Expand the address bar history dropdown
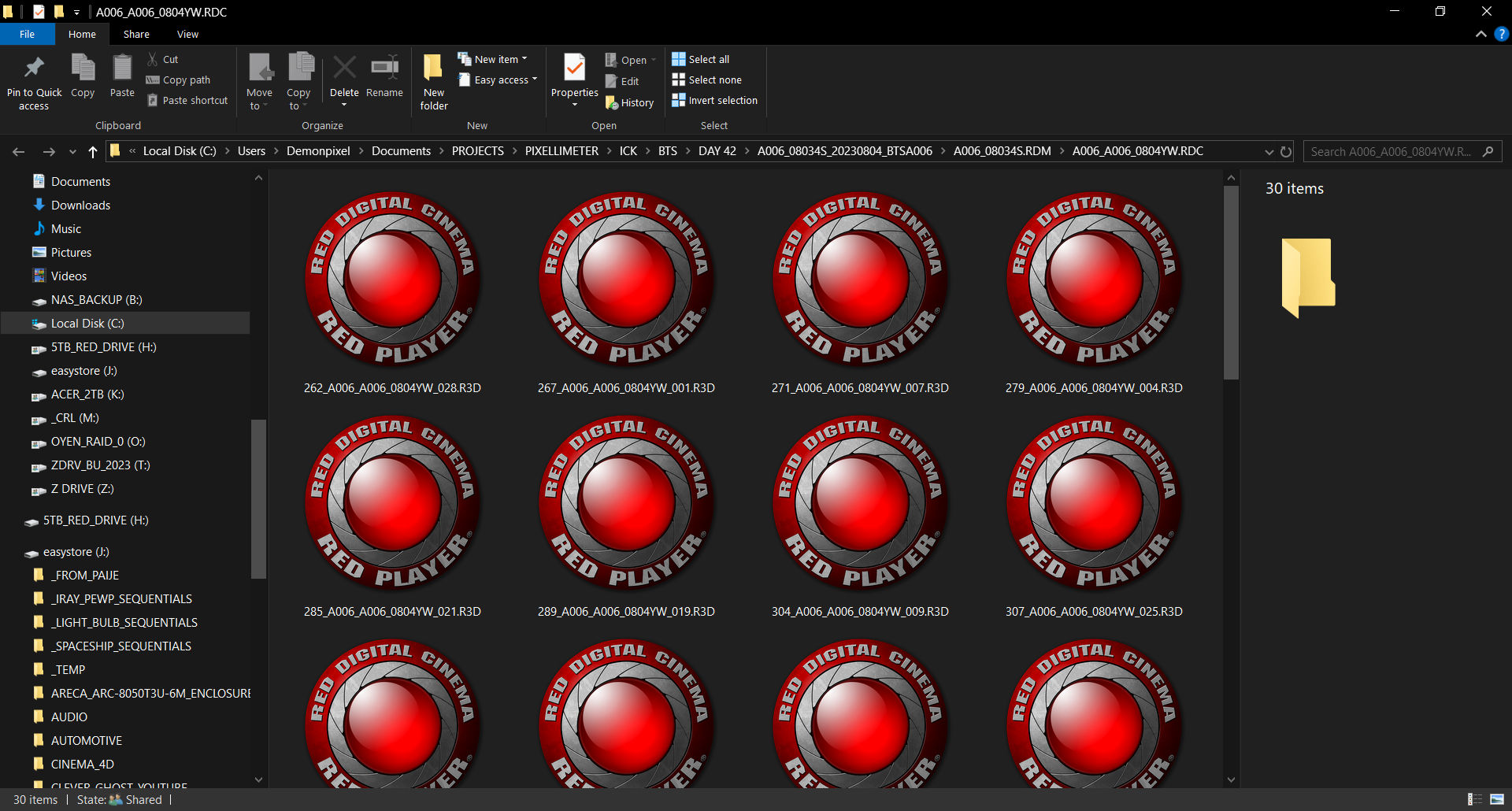The width and height of the screenshot is (1512, 811). tap(1269, 151)
